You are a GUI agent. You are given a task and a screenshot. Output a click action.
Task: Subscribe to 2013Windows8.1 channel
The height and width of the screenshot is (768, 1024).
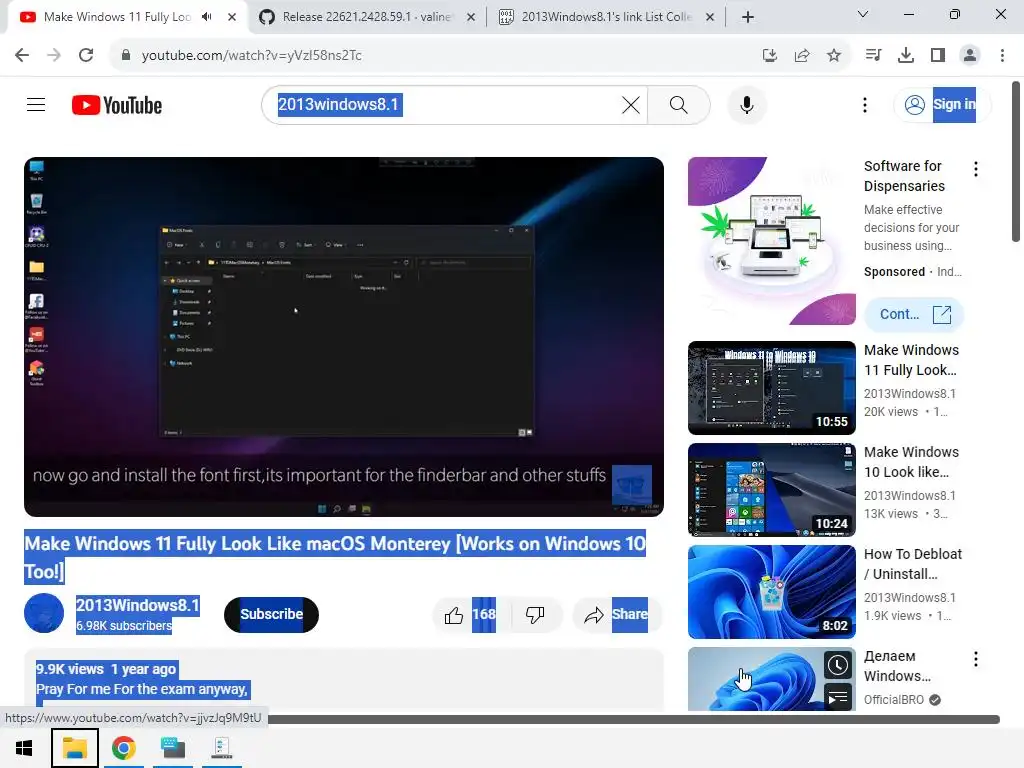click(271, 615)
